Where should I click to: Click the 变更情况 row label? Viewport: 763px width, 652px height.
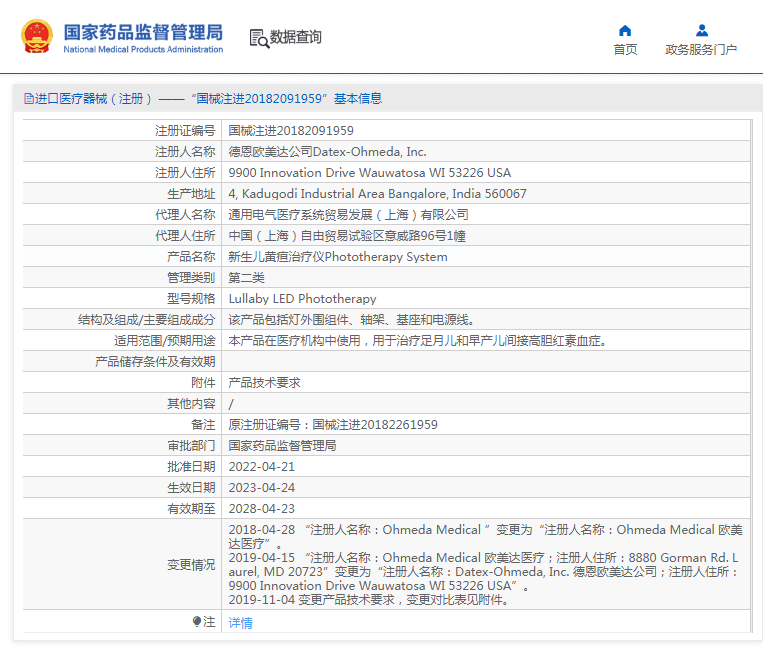coord(191,564)
